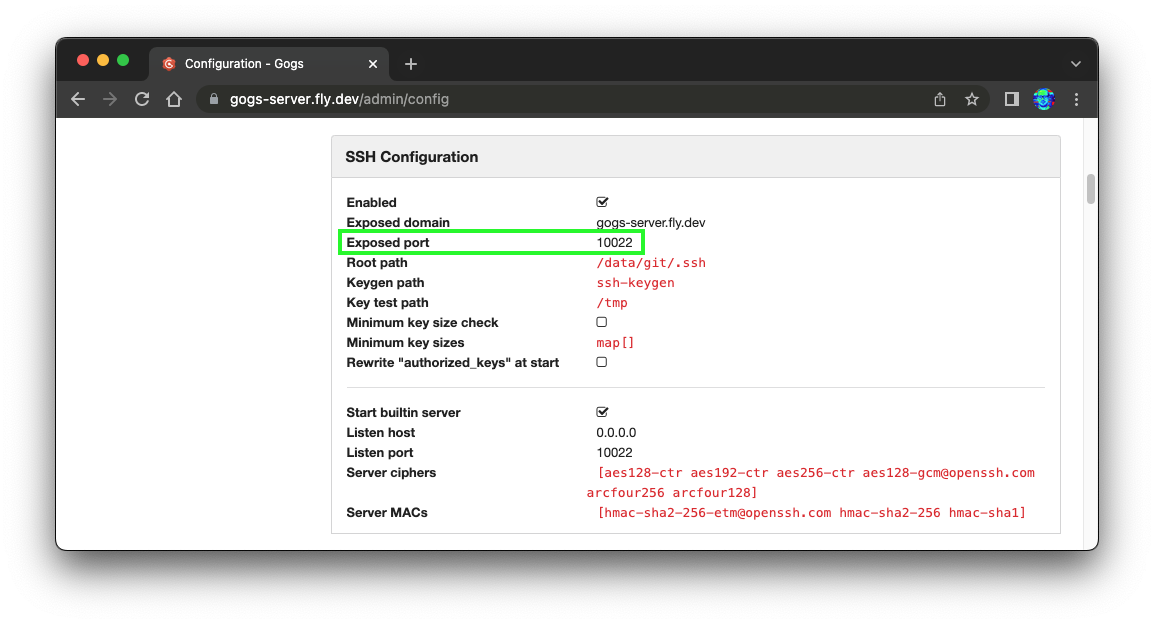Click the browser profile avatar
This screenshot has height=624, width=1154.
[1043, 99]
